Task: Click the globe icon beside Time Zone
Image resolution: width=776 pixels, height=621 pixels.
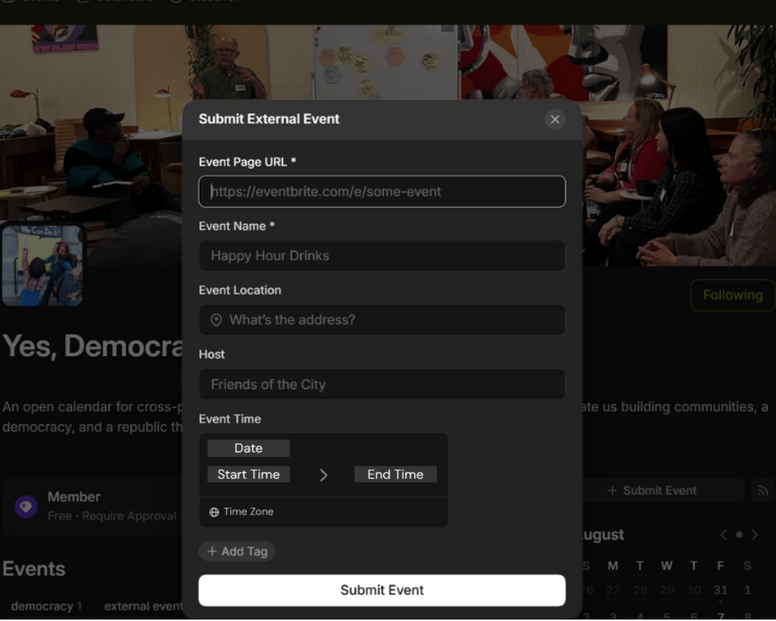Action: pyautogui.click(x=214, y=512)
